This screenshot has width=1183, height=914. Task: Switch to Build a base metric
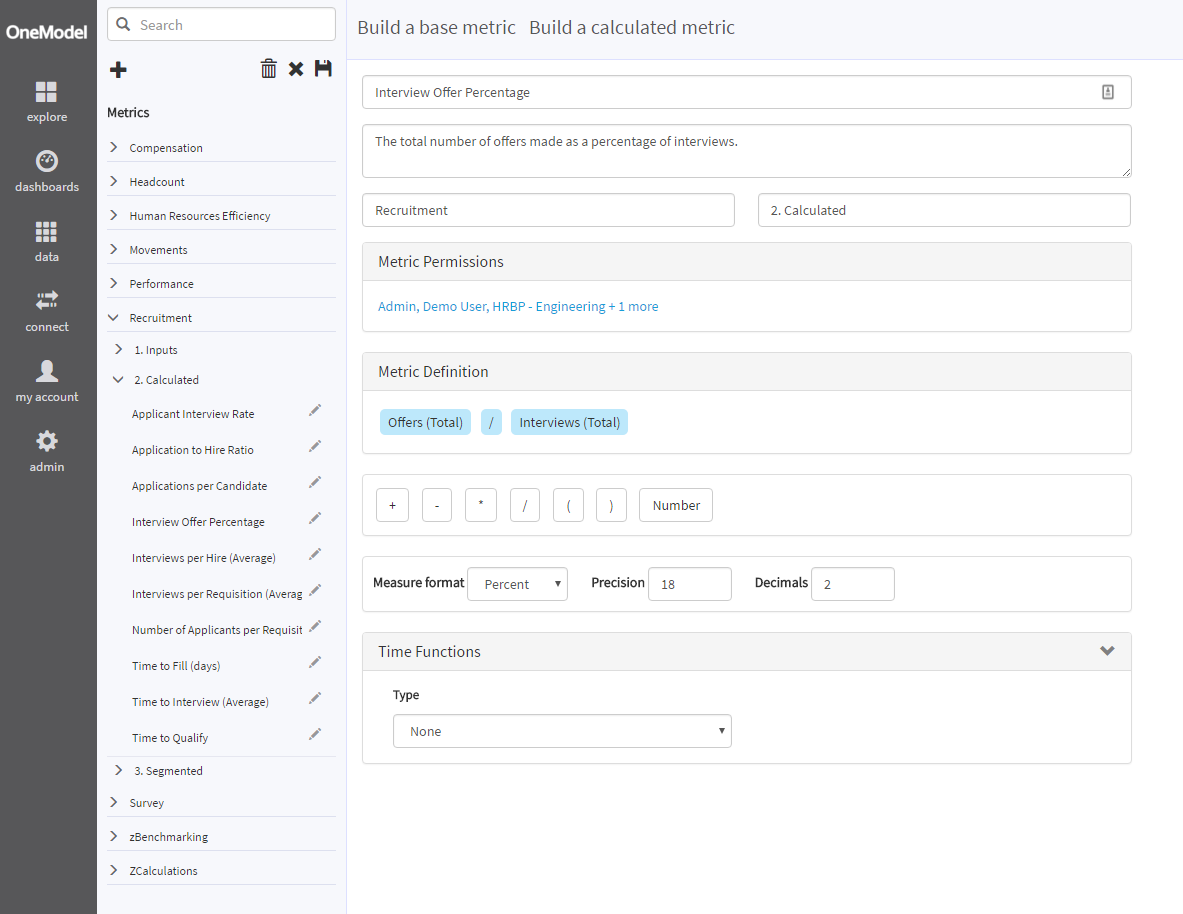436,28
